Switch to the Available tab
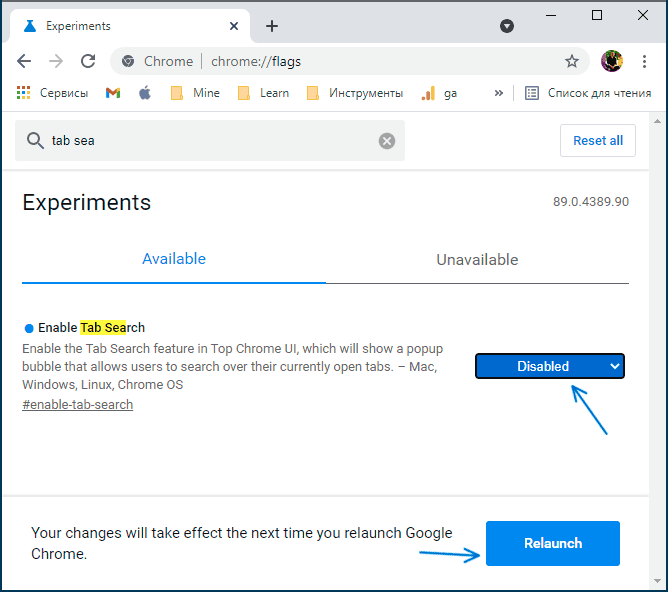Viewport: 668px width, 592px height. coord(174,259)
